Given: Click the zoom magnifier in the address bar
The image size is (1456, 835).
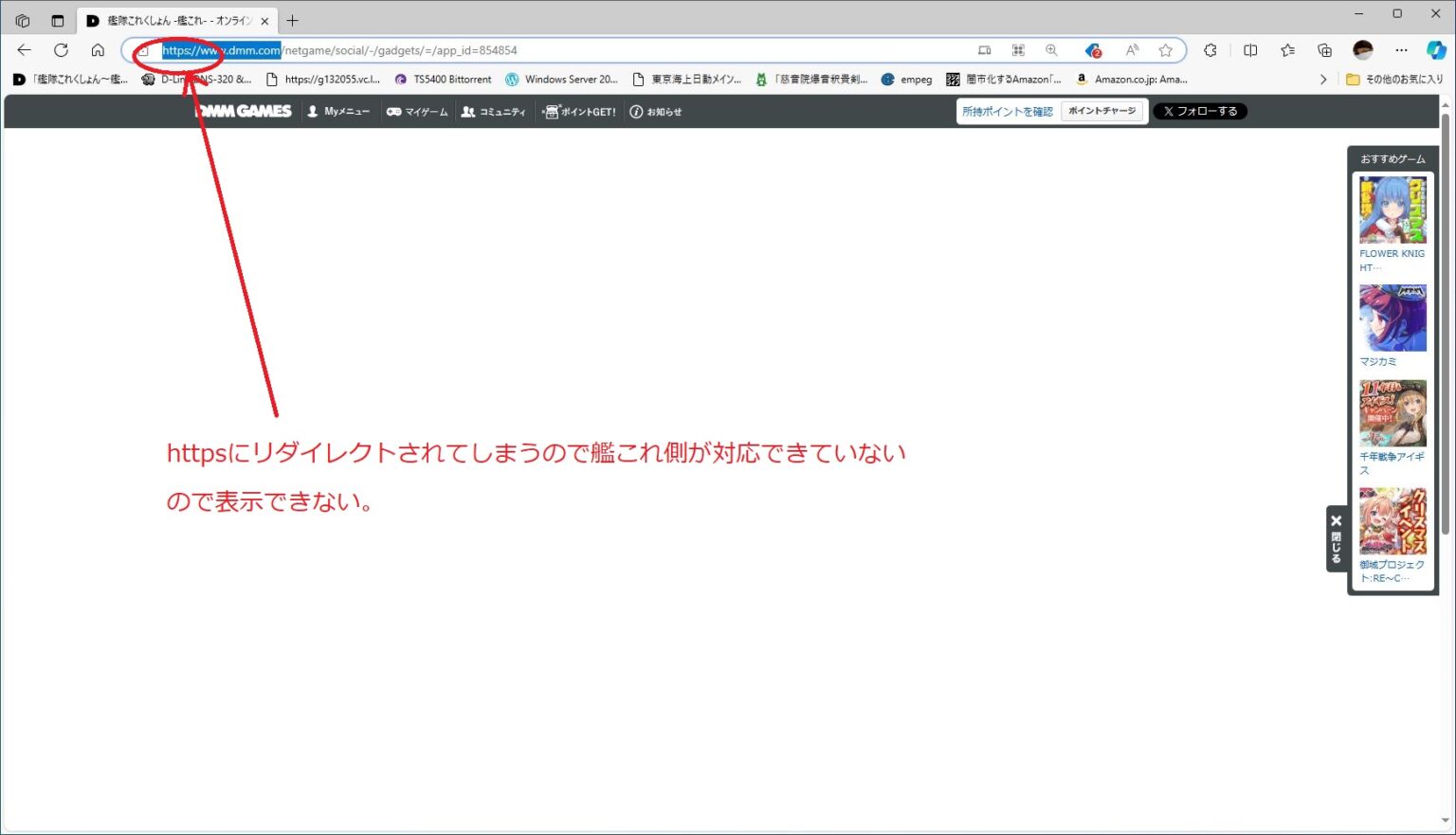Looking at the screenshot, I should (x=1051, y=49).
